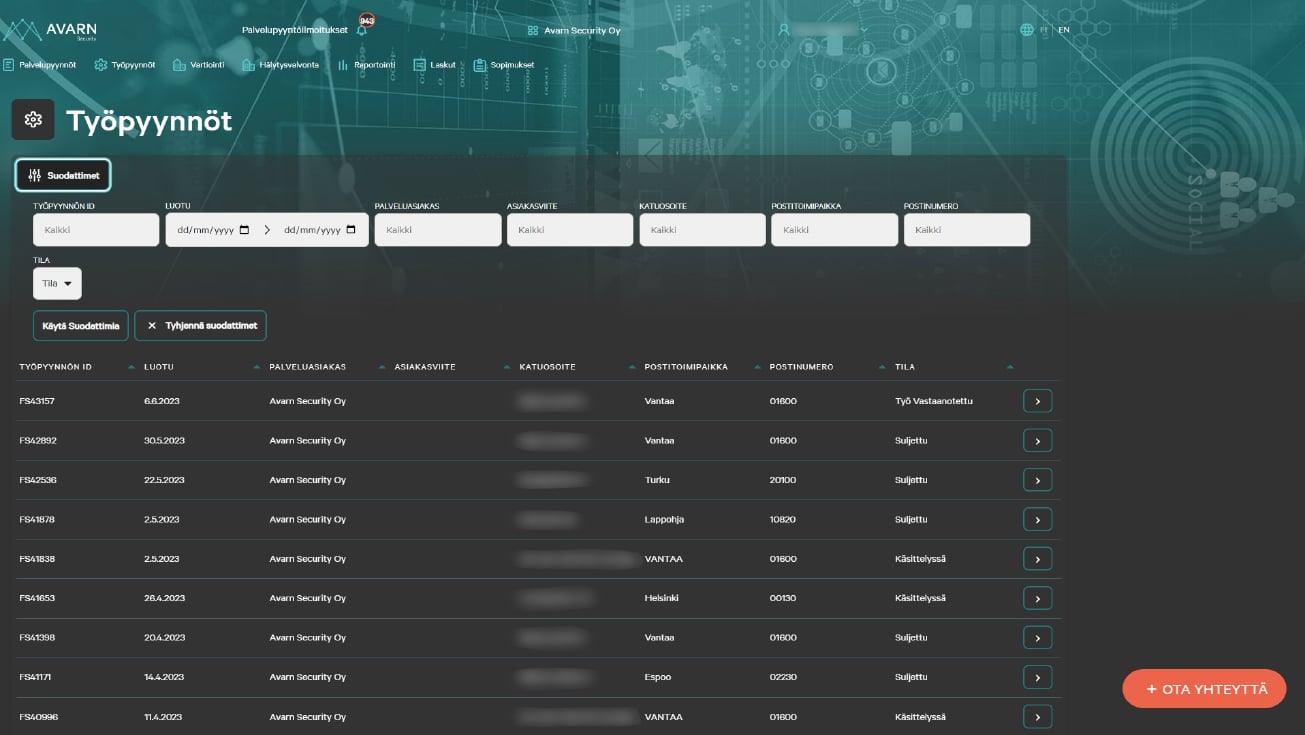Expand the user account dropdown chevron

pos(864,30)
